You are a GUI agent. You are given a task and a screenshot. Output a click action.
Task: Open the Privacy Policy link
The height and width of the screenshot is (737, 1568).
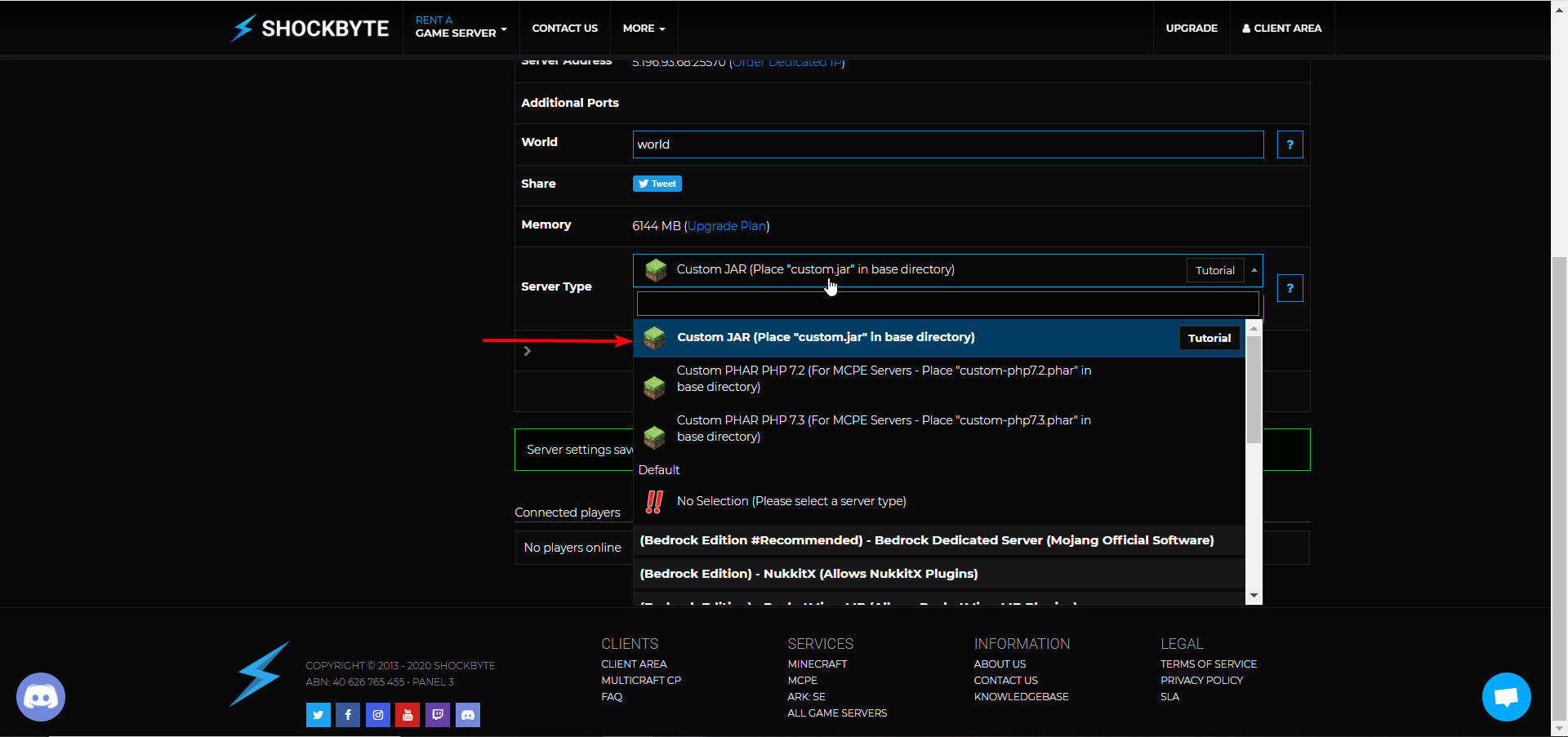pyautogui.click(x=1201, y=681)
